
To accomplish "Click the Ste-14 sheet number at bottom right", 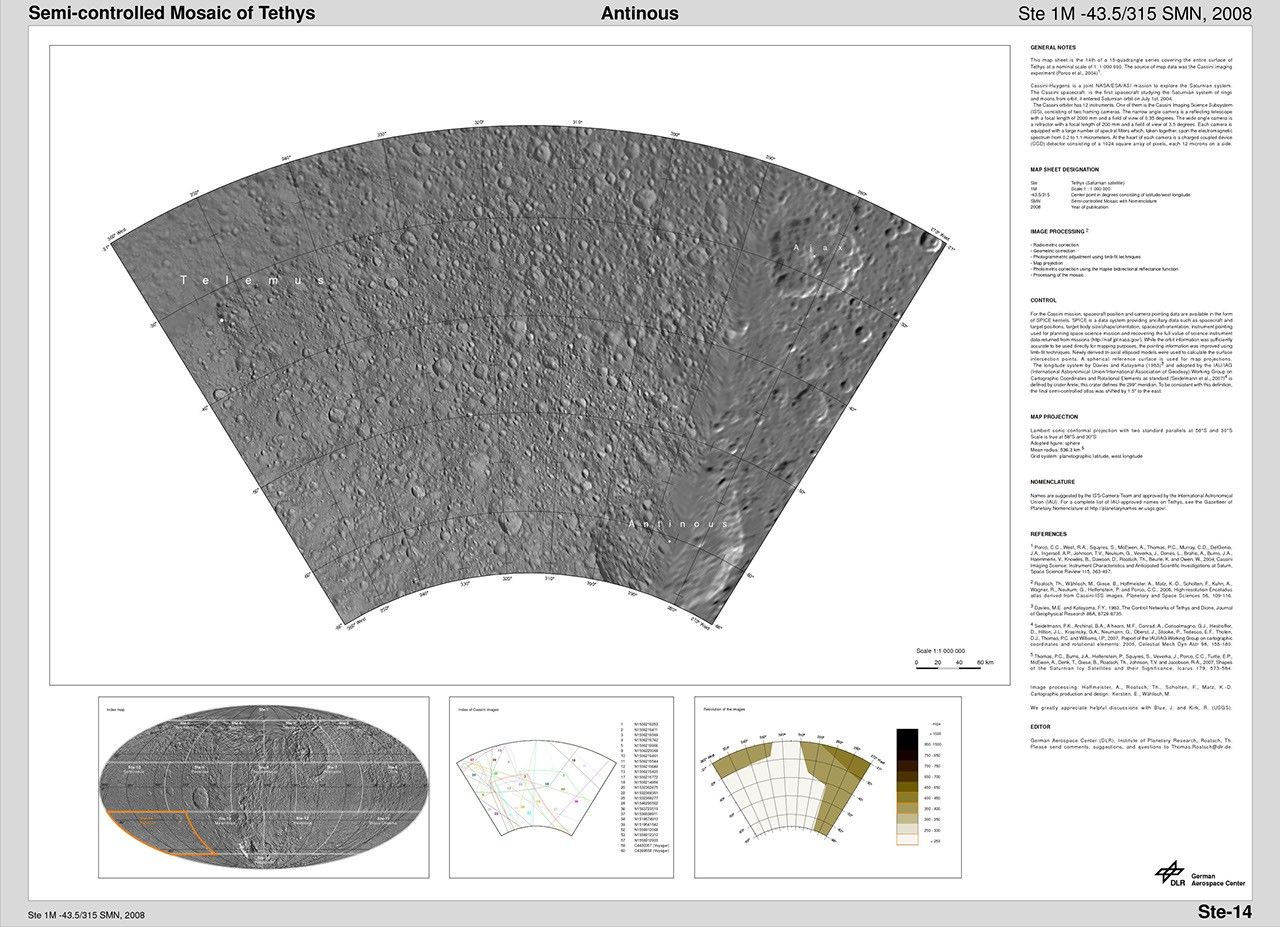I will click(x=1224, y=911).
